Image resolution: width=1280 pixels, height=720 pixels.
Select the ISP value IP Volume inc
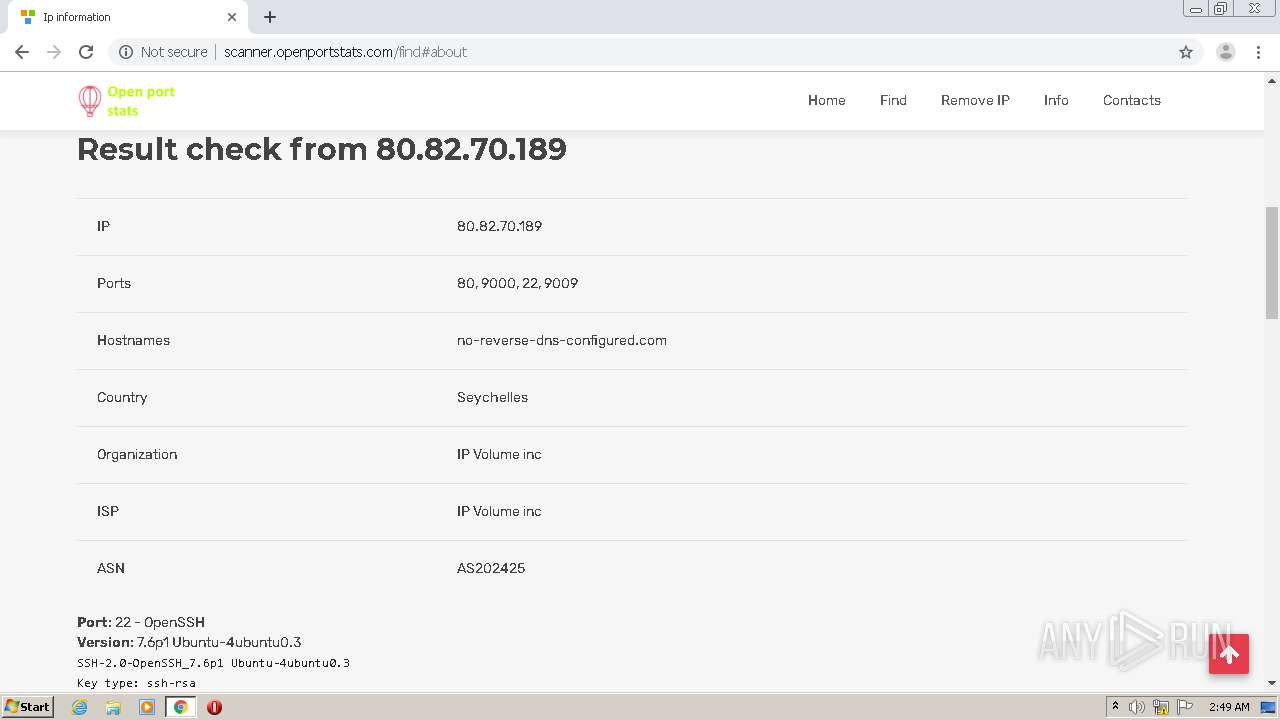click(499, 511)
